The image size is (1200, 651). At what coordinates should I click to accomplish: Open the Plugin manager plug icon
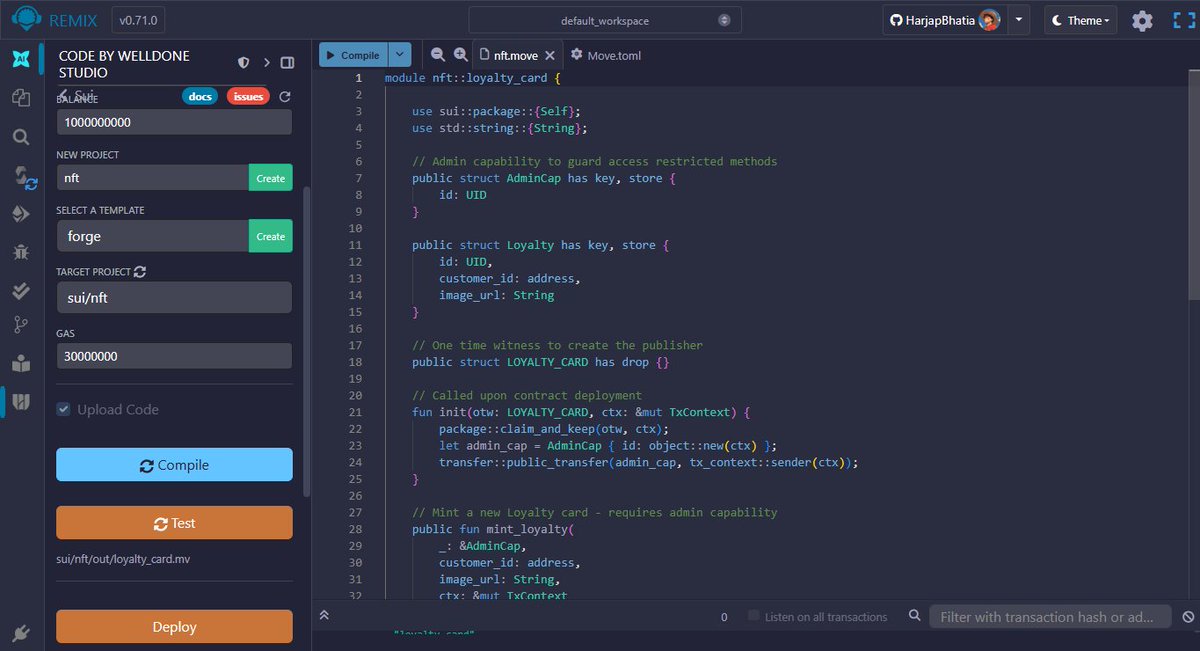point(21,632)
